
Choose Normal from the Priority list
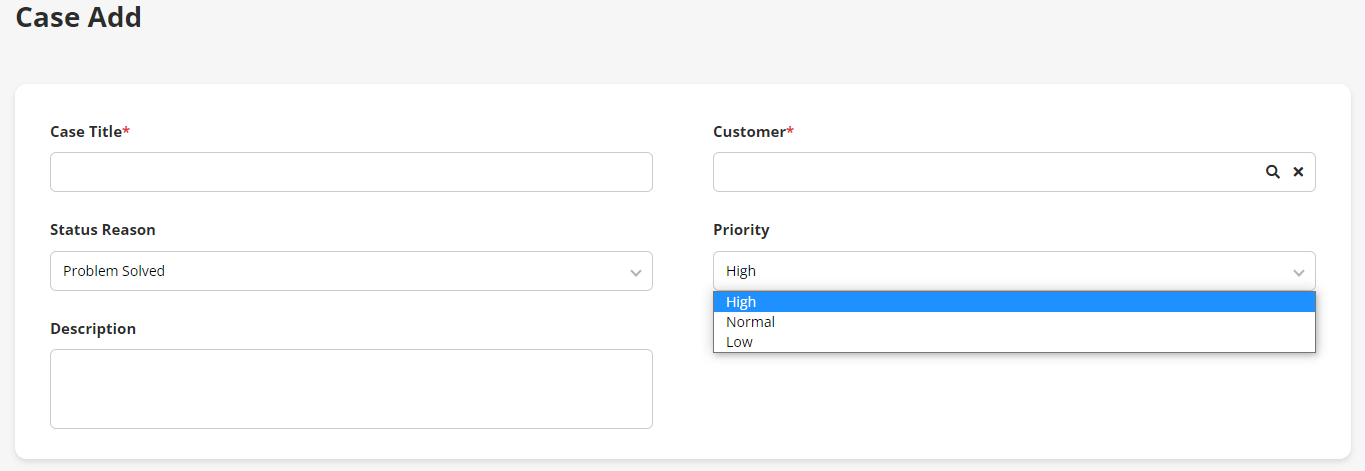(751, 322)
